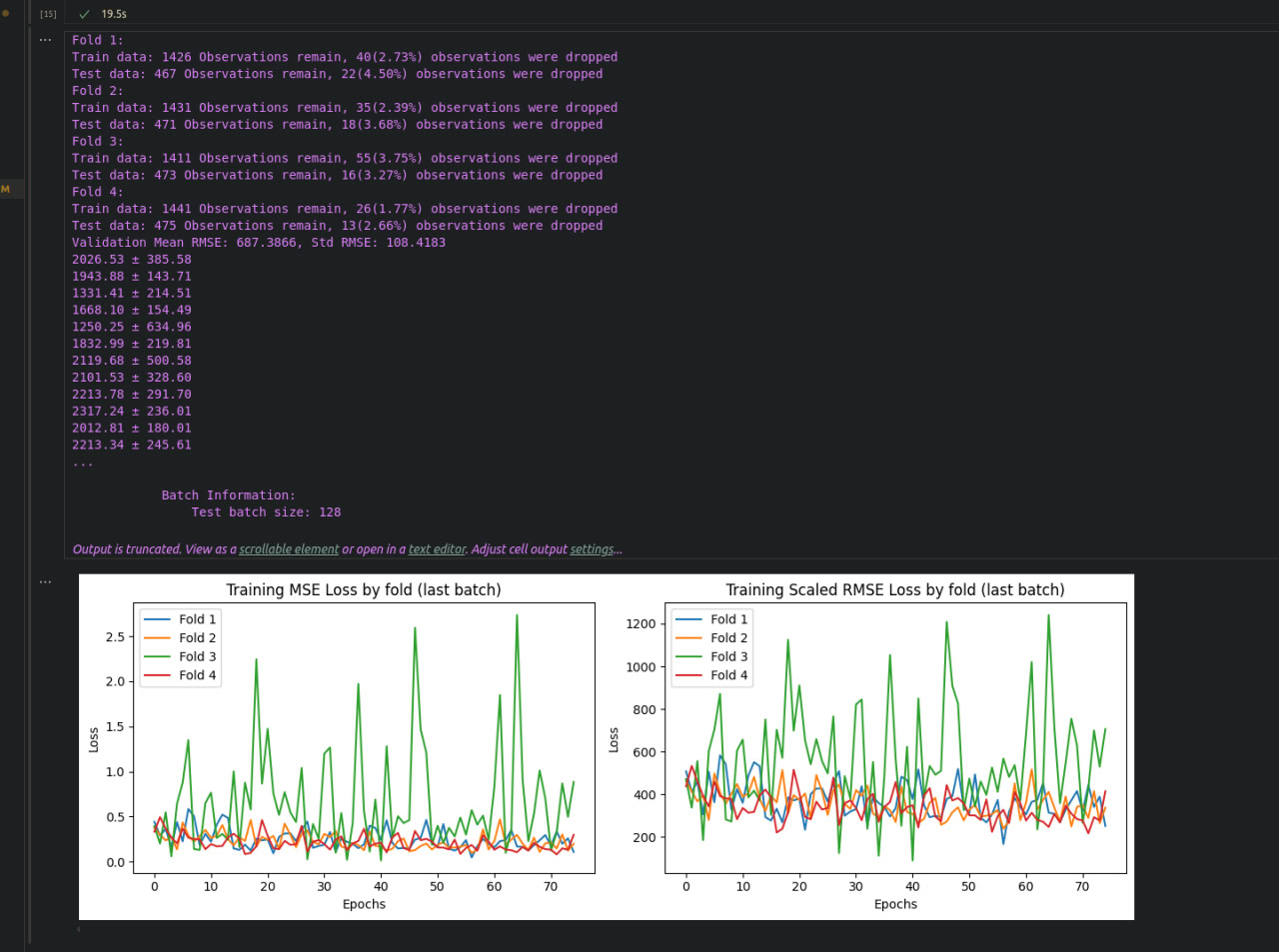1279x952 pixels.
Task: Click the Training Scaled RMSE Loss plot title
Action: pyautogui.click(x=894, y=589)
